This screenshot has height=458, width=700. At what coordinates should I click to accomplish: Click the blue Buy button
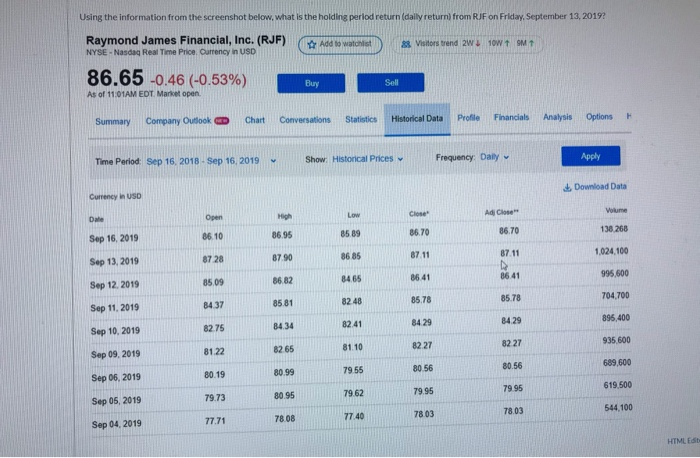click(x=311, y=83)
